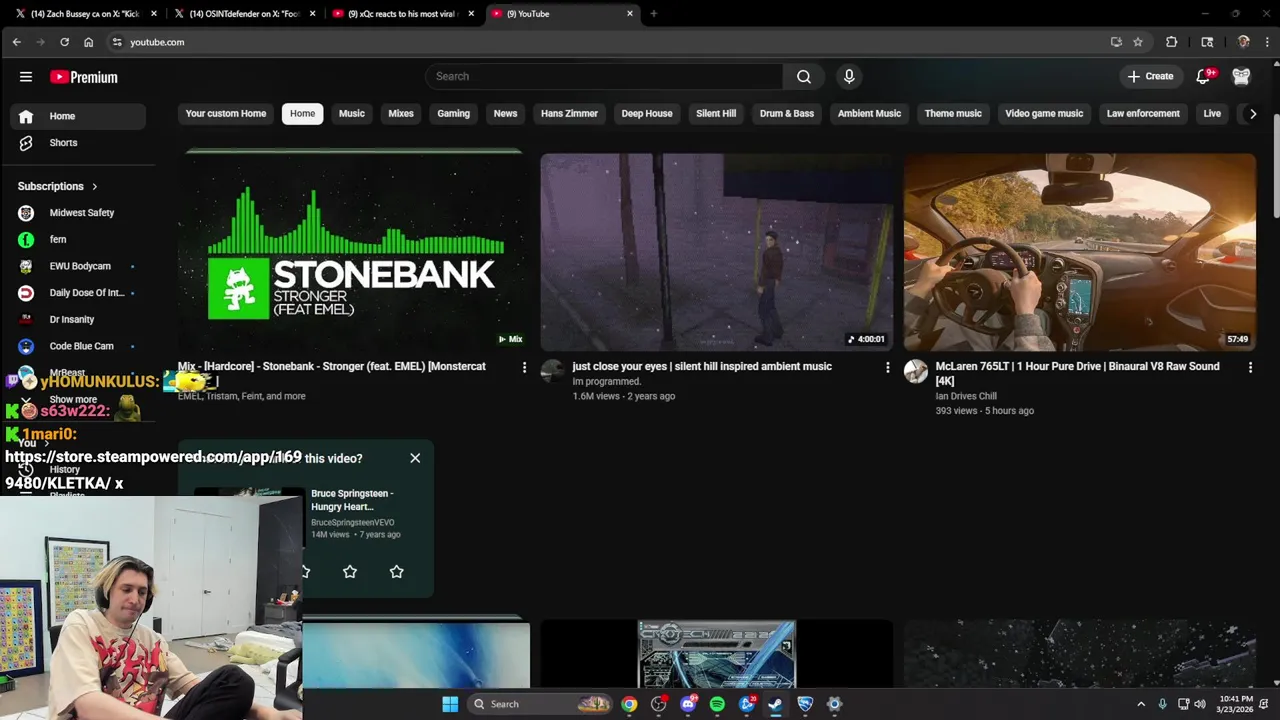Viewport: 1280px width, 720px height.
Task: Open Chrome icon in the taskbar
Action: [629, 704]
